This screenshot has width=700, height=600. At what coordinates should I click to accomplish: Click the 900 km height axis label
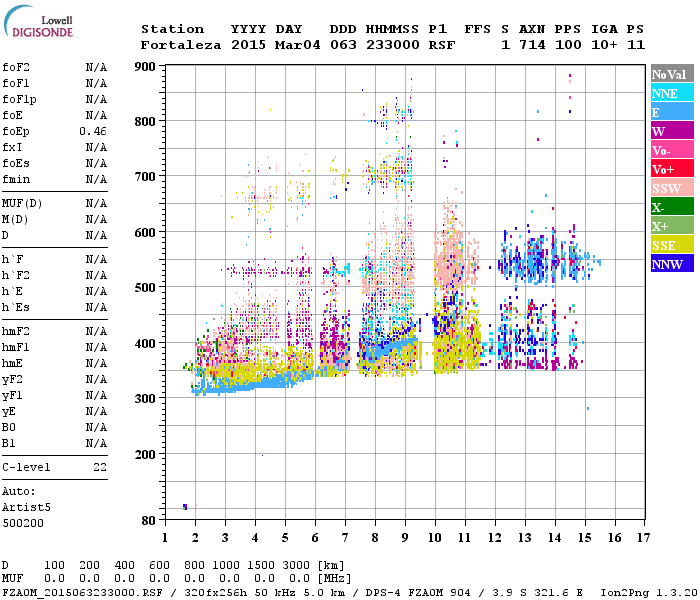(x=145, y=67)
